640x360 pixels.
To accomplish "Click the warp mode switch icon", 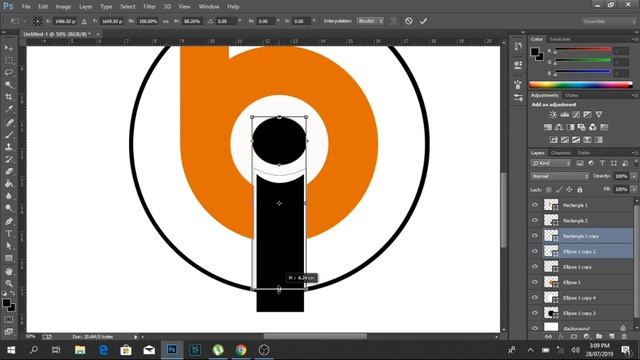I will pos(393,21).
